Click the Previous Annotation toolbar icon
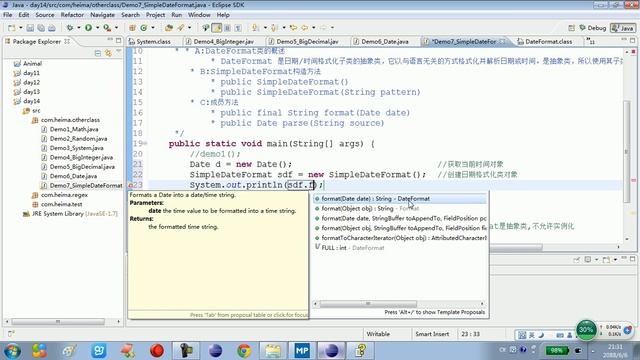The image size is (640, 360). click(274, 28)
